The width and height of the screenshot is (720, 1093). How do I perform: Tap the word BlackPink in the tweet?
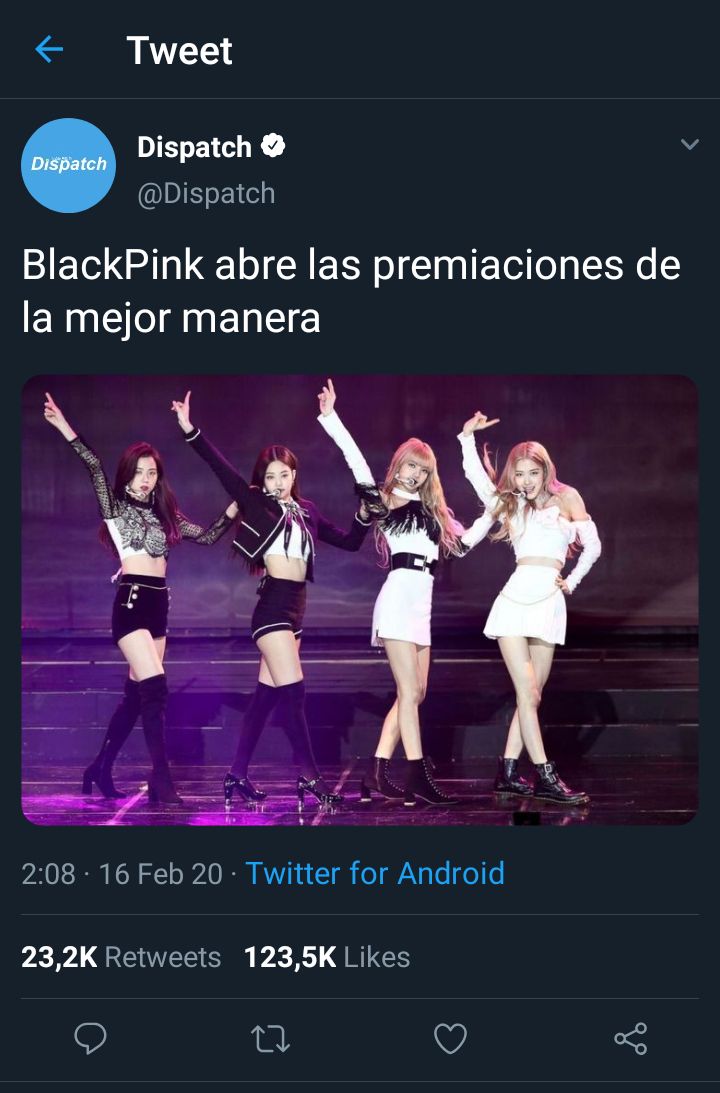pyautogui.click(x=113, y=265)
